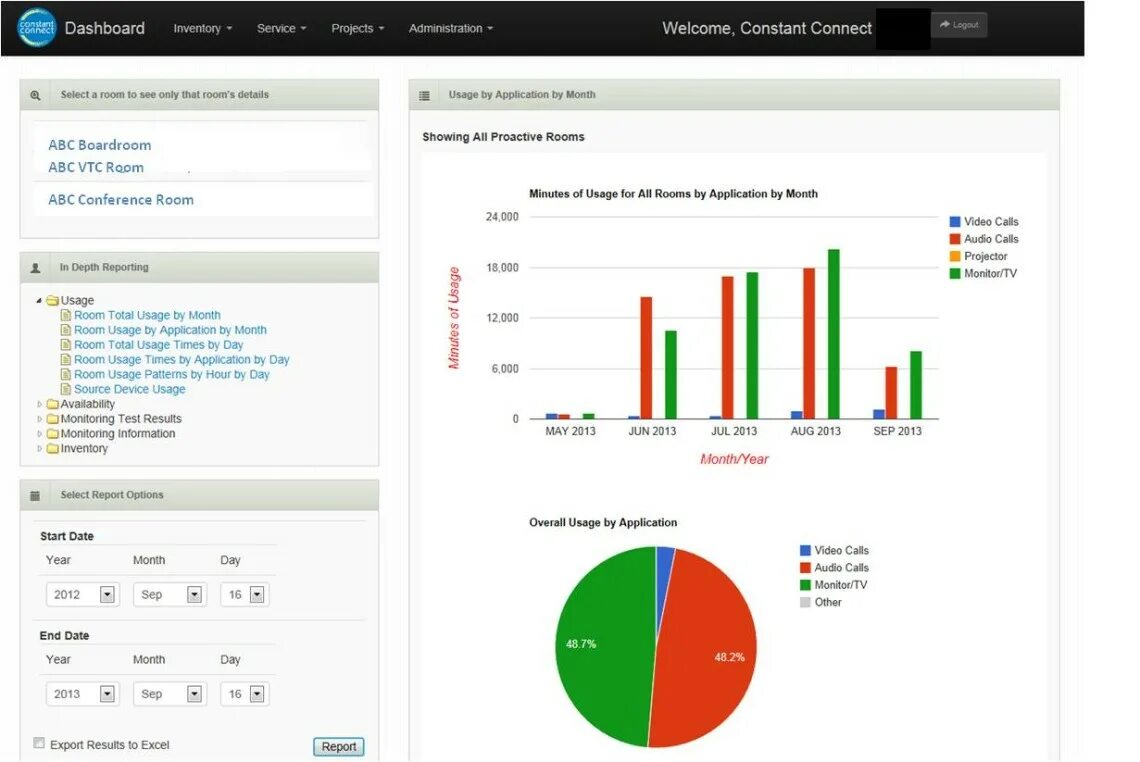Click document icon beside Room Usage Patterns by Hour by Day

coord(65,374)
